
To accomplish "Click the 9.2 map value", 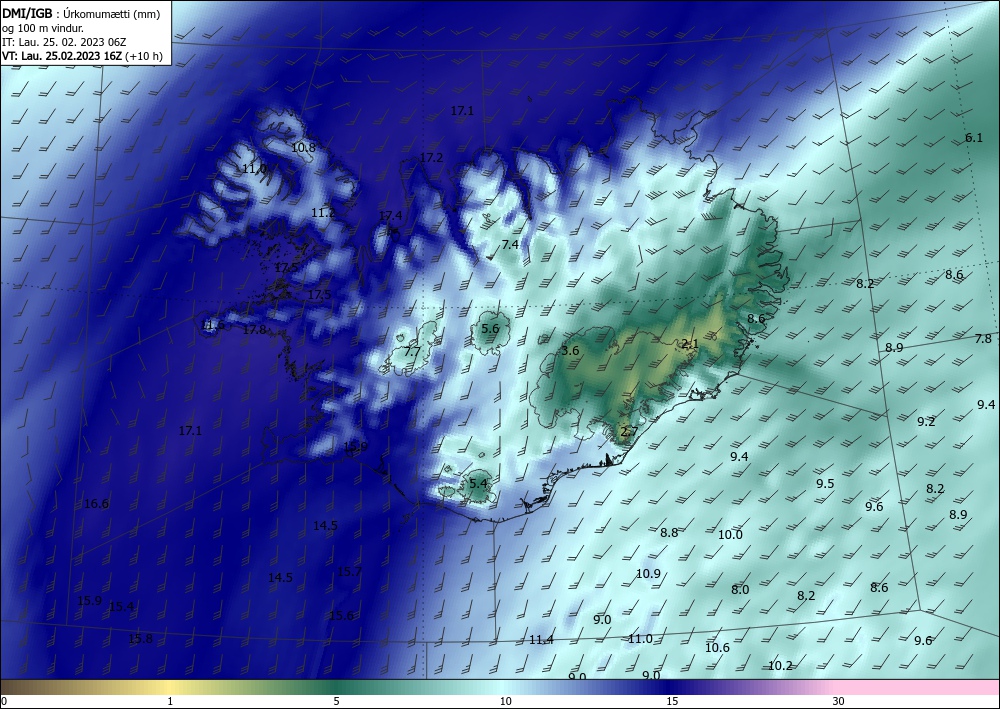I will [x=926, y=421].
